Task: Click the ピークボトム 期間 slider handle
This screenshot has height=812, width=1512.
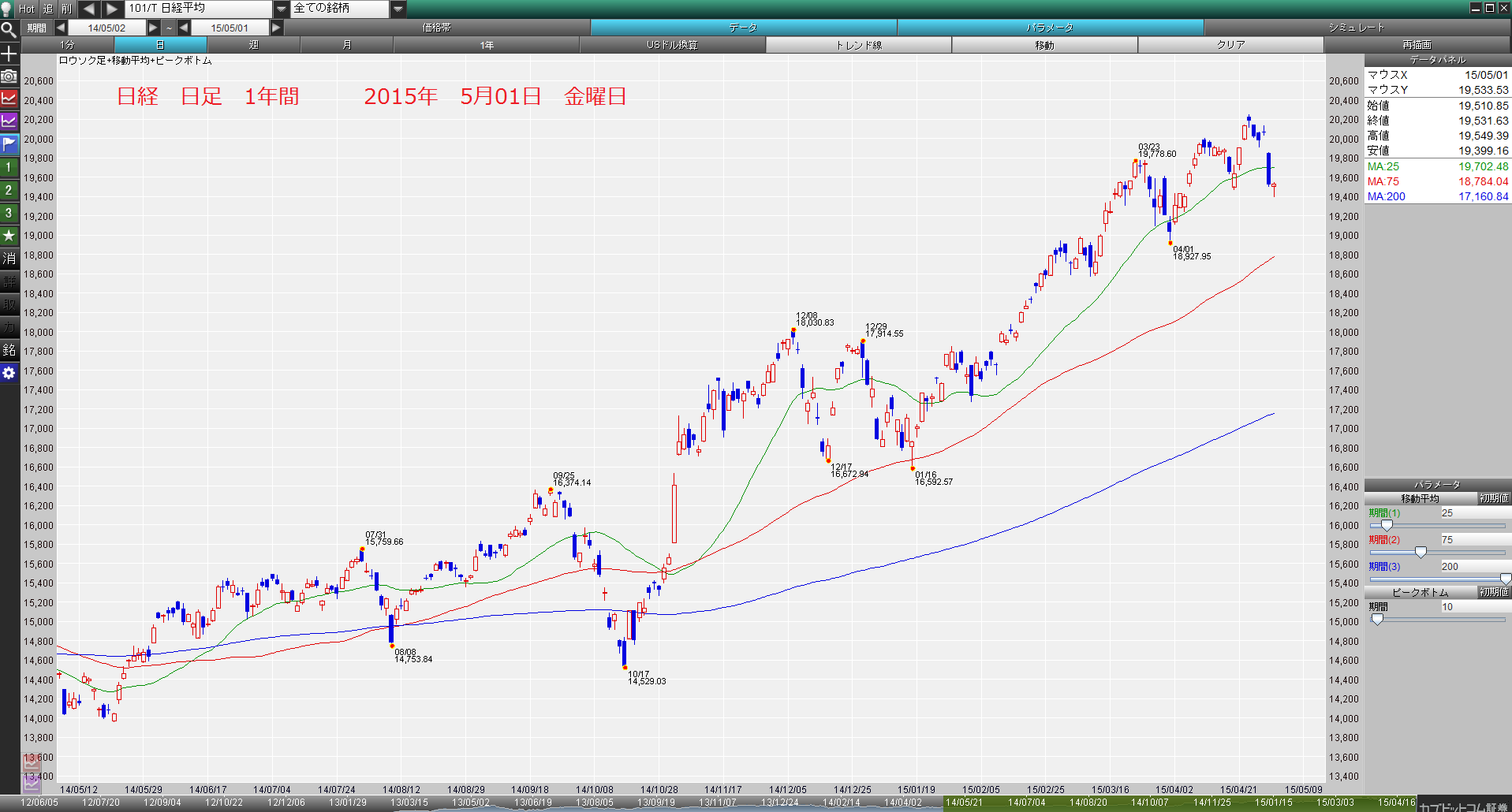Action: (x=1377, y=619)
